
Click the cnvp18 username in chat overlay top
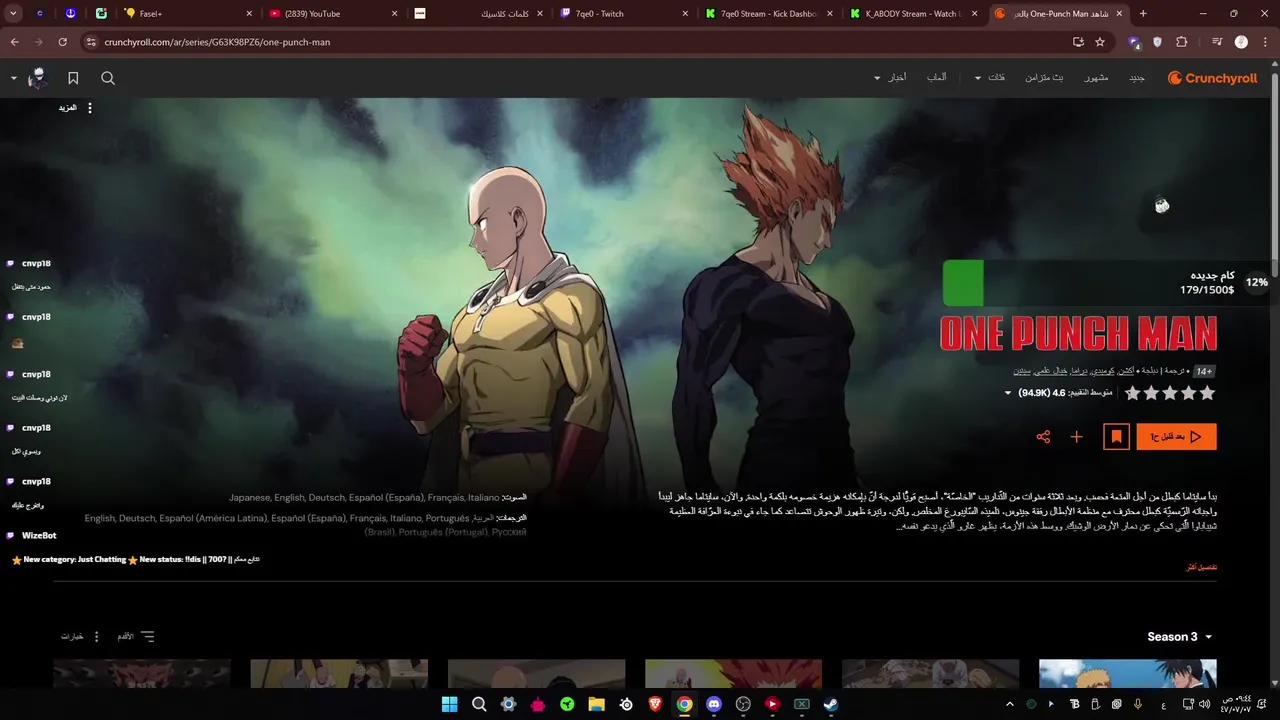point(36,264)
